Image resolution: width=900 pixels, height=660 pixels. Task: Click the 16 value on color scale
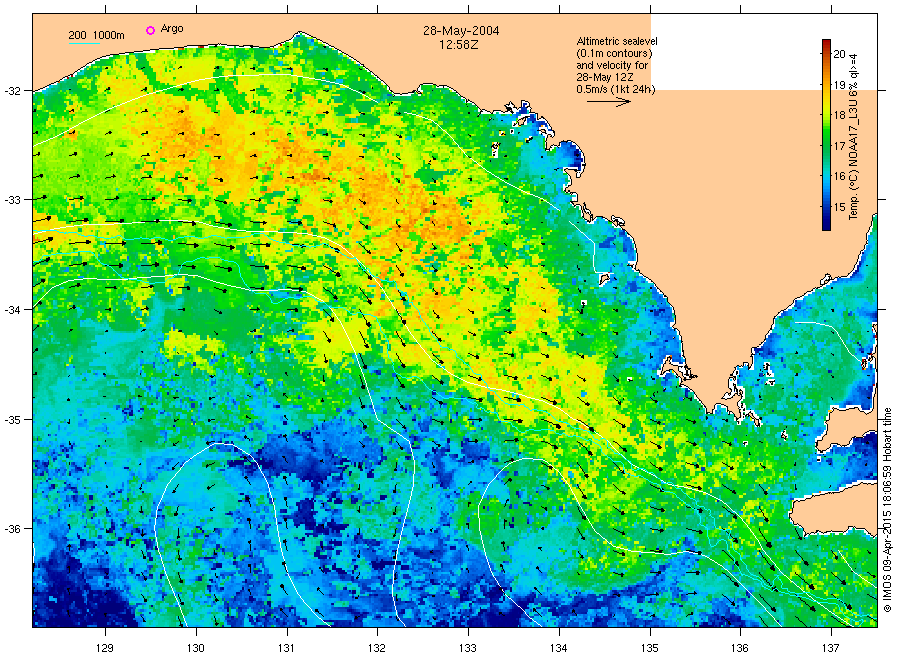coord(839,176)
